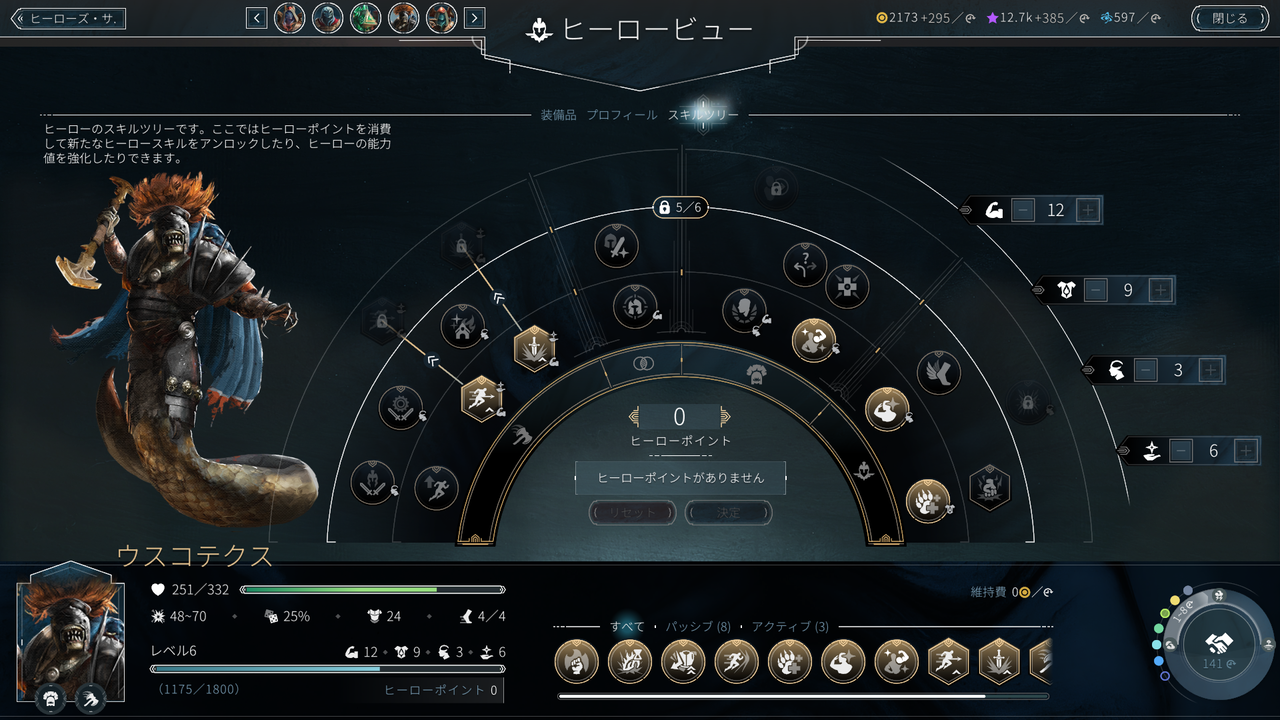
Task: Increase the stat showing 3
Action: point(1210,370)
